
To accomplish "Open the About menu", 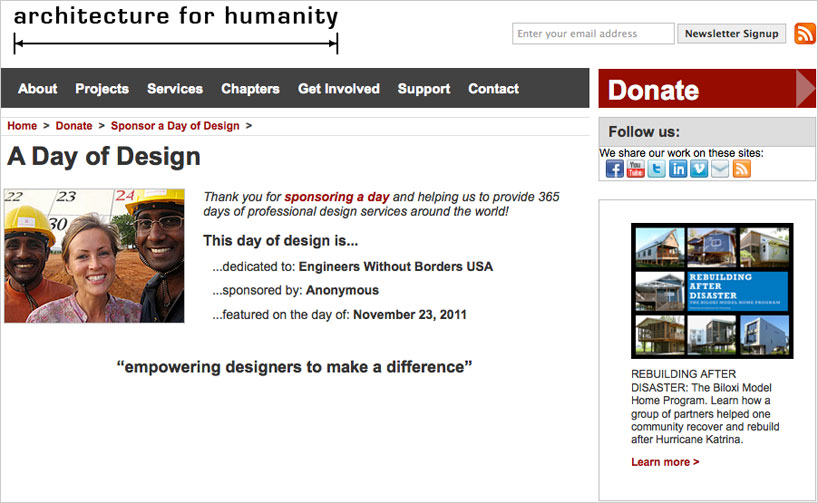I will pos(38,89).
